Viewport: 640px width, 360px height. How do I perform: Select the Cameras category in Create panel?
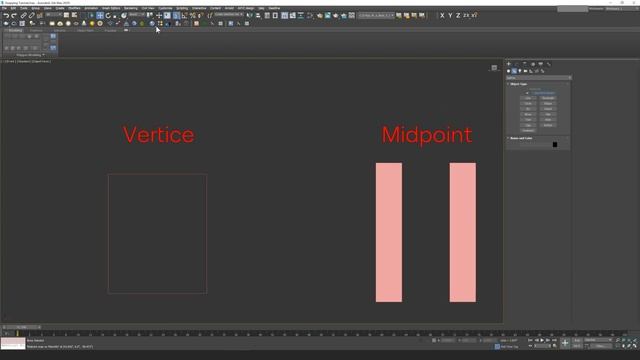pyautogui.click(x=525, y=71)
